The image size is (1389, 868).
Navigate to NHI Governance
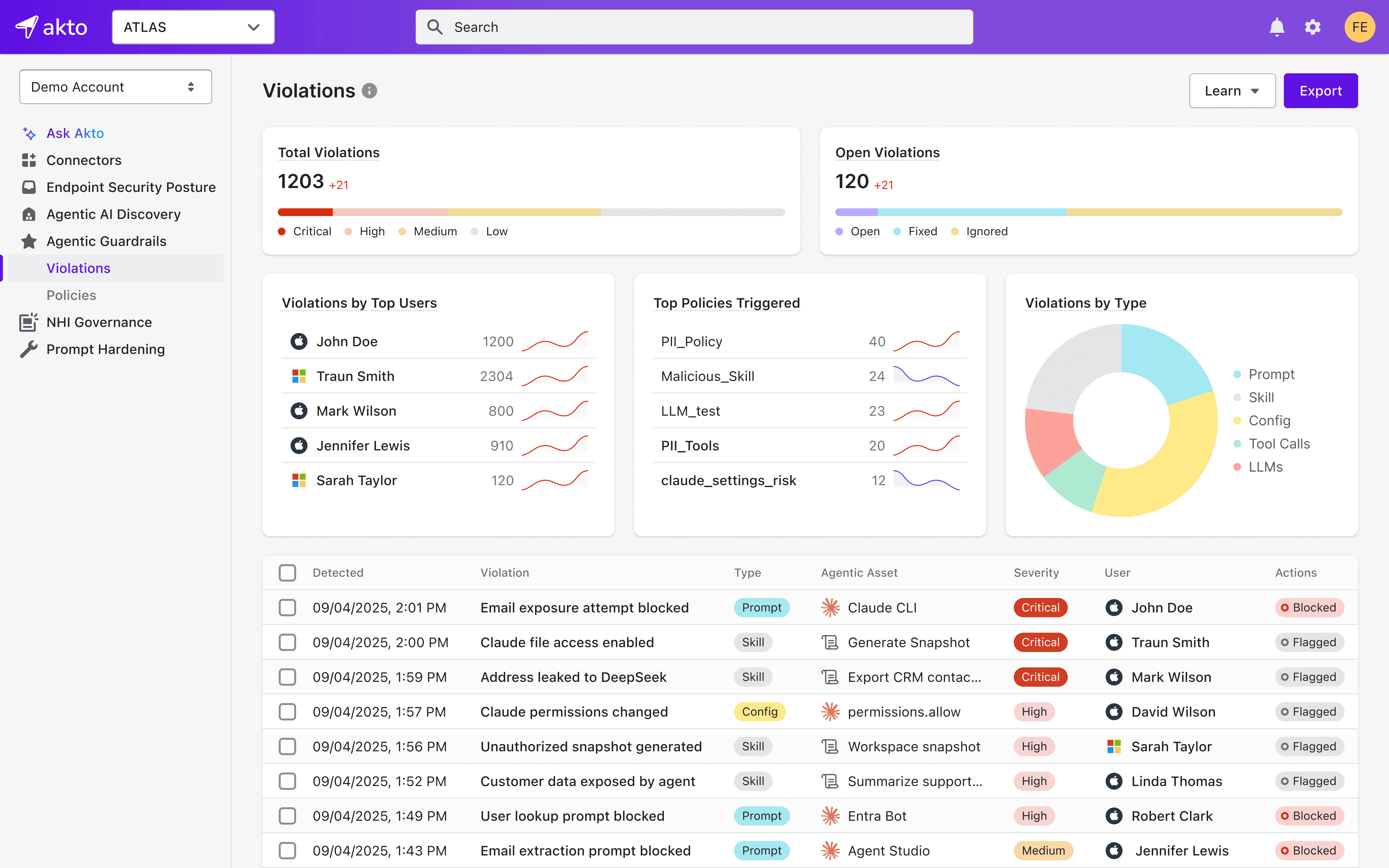click(99, 322)
